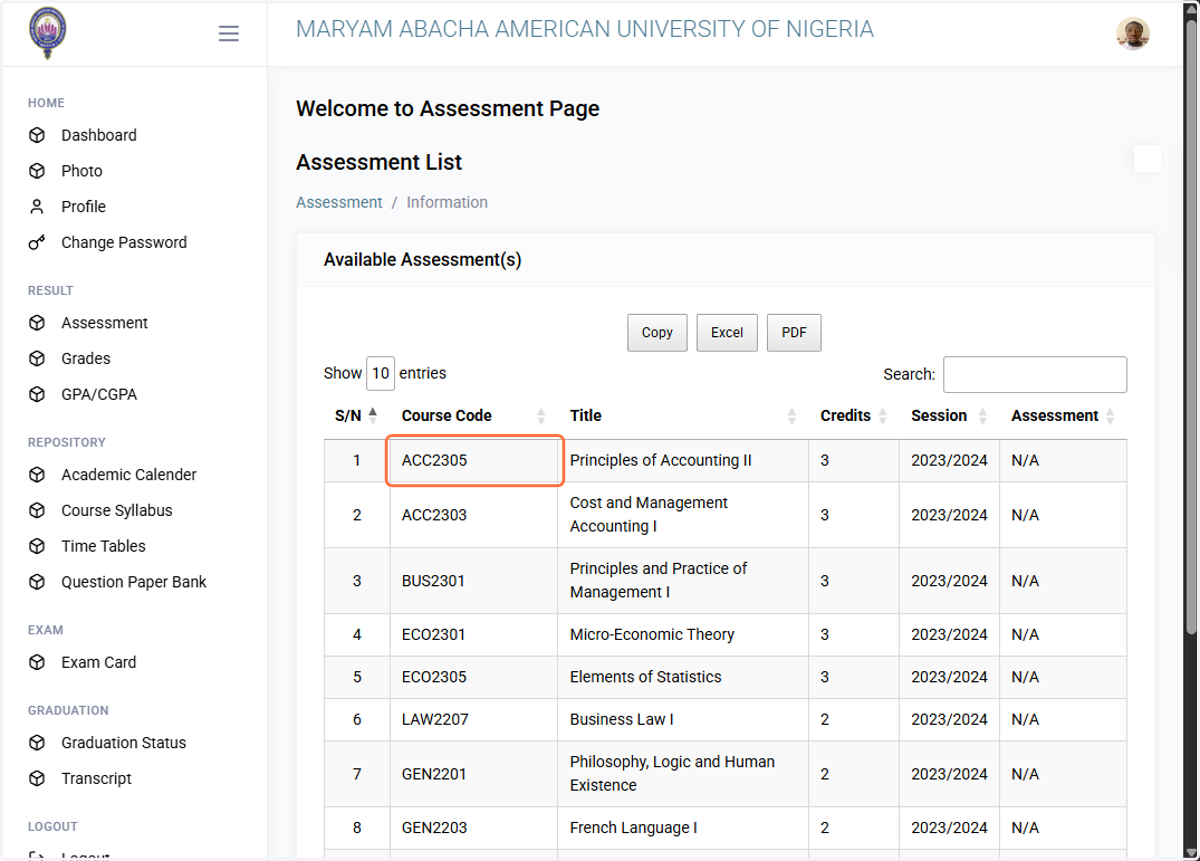Screen dimensions: 1200x861
Task: Toggle the hamburger sidebar menu
Action: pos(229,34)
